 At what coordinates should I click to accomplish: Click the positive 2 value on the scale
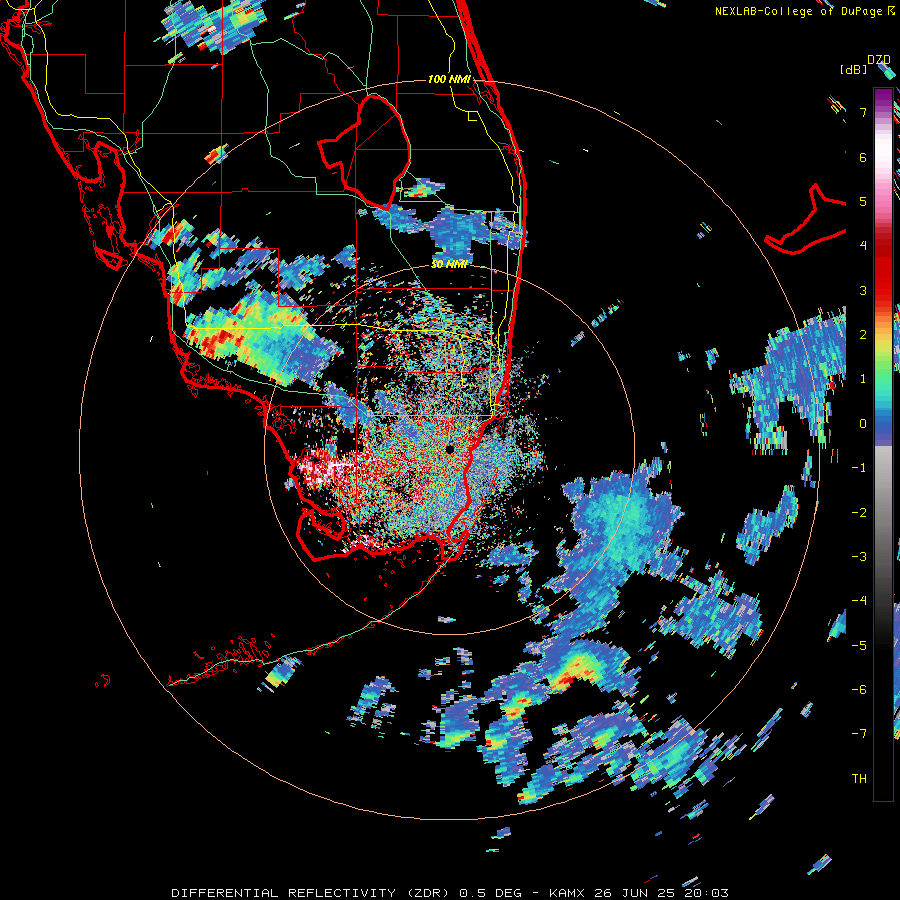click(863, 335)
